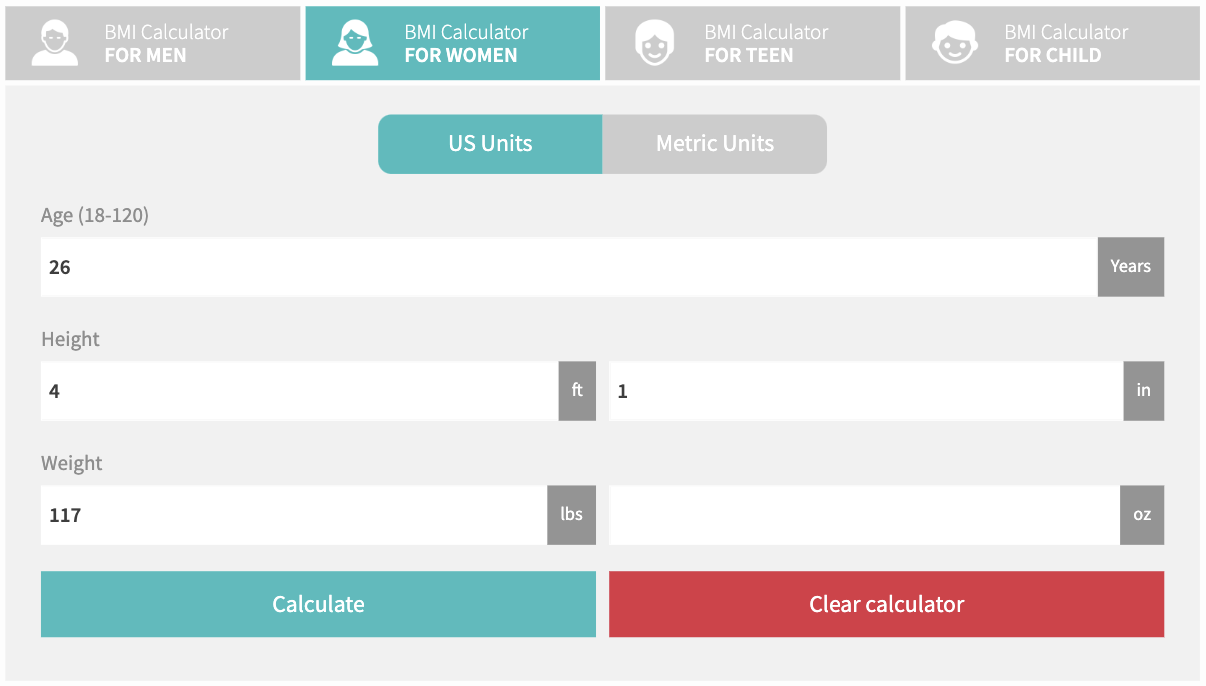
Task: Select the BMI Calculator for Women tab
Action: coord(453,43)
